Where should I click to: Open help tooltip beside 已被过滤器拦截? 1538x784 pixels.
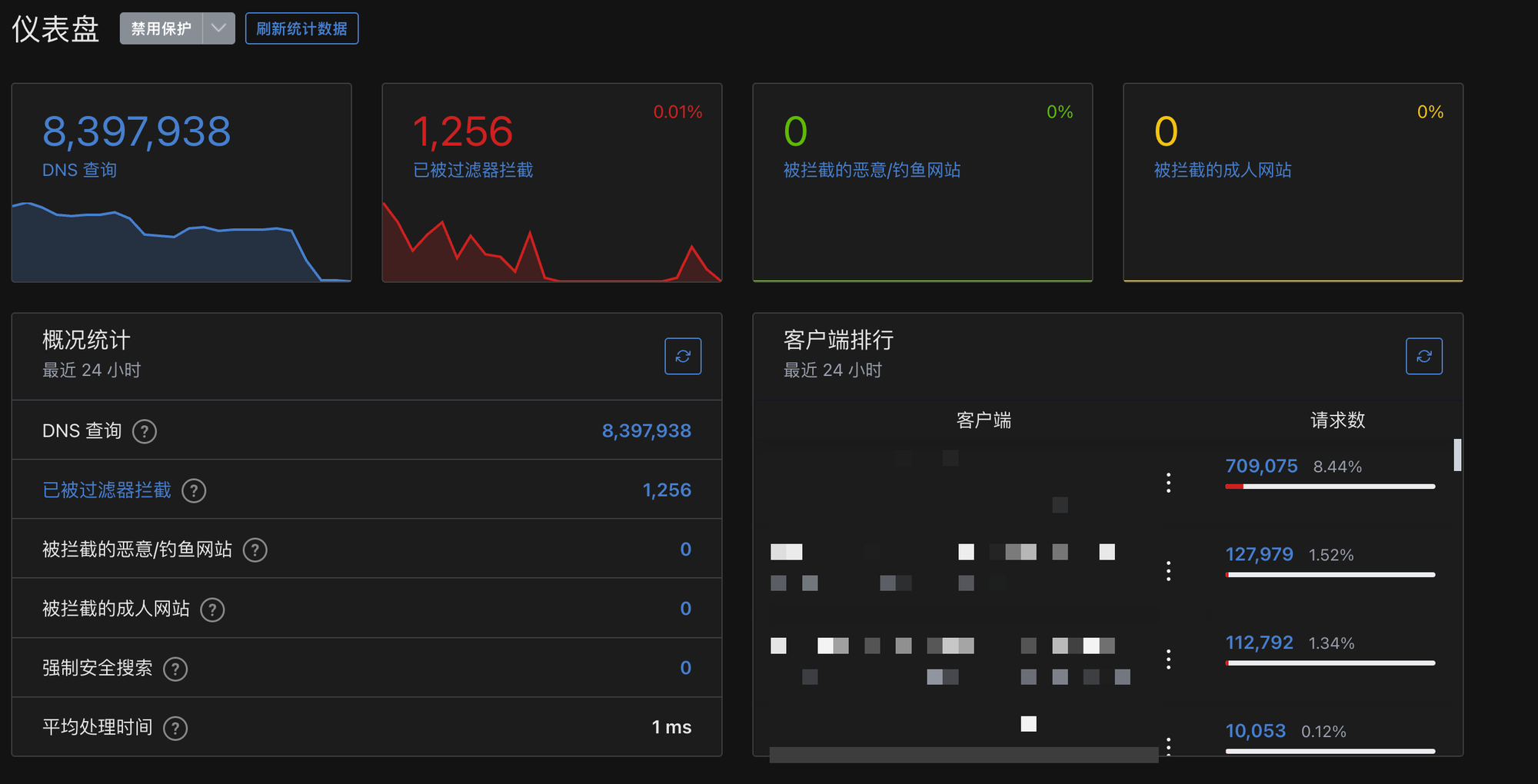[194, 490]
